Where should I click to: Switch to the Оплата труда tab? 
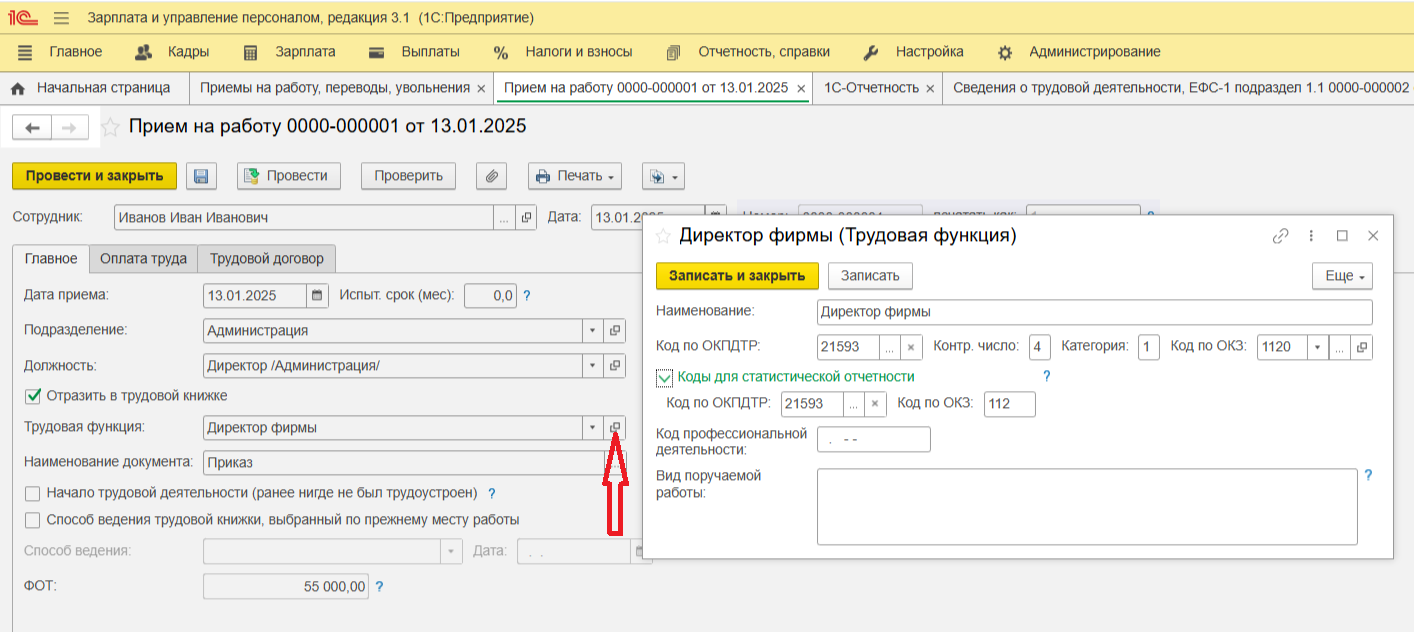[x=143, y=259]
